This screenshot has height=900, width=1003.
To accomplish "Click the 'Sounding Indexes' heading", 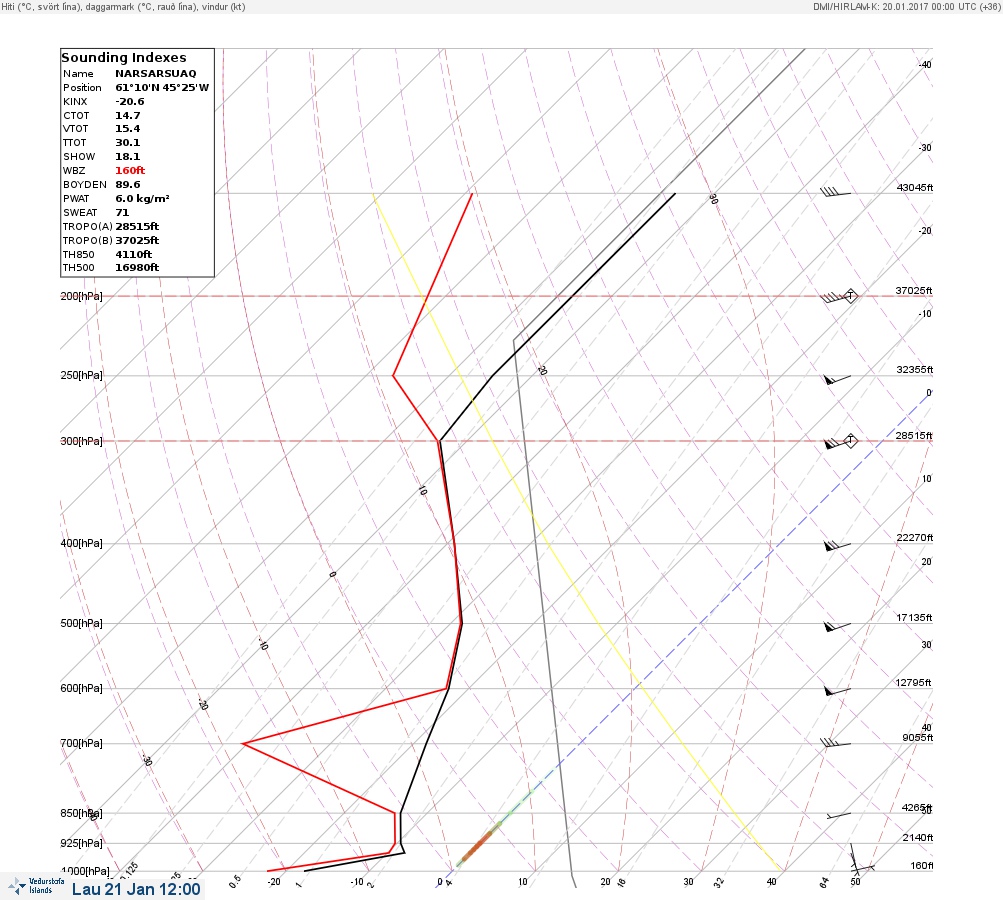I will tap(123, 58).
